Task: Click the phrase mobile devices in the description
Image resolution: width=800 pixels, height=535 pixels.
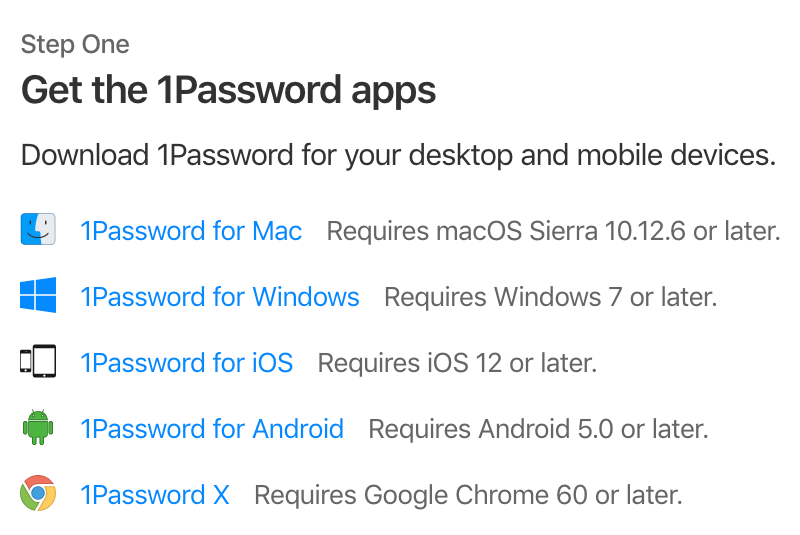Action: [677, 155]
